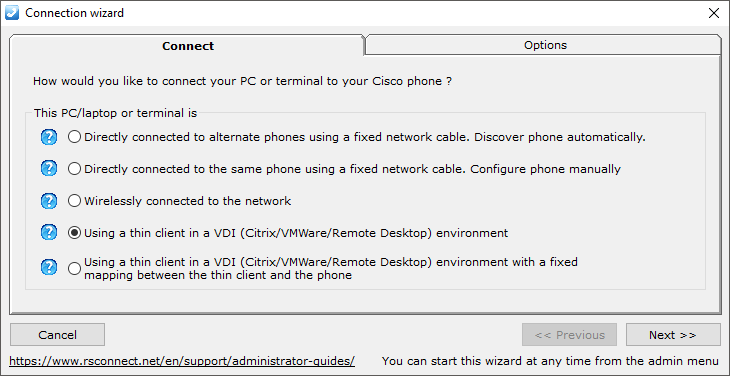Switch to the Options tab
Screen dimensions: 730x376
(x=544, y=45)
